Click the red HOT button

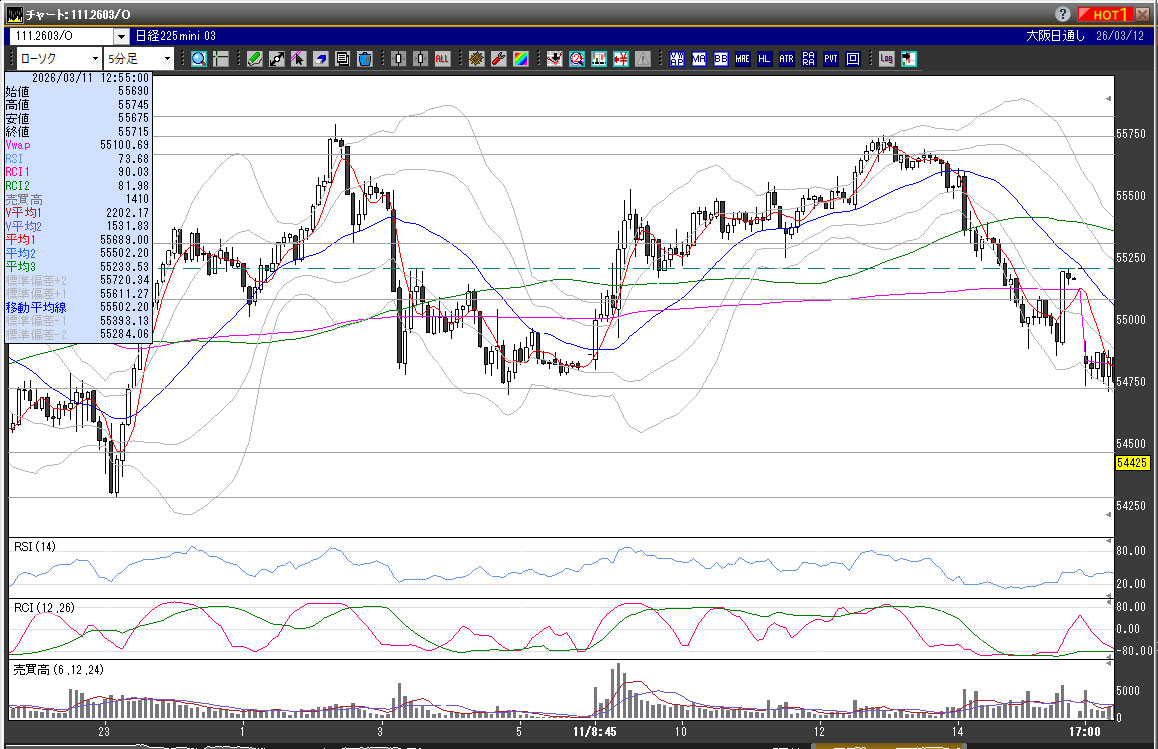(1105, 14)
